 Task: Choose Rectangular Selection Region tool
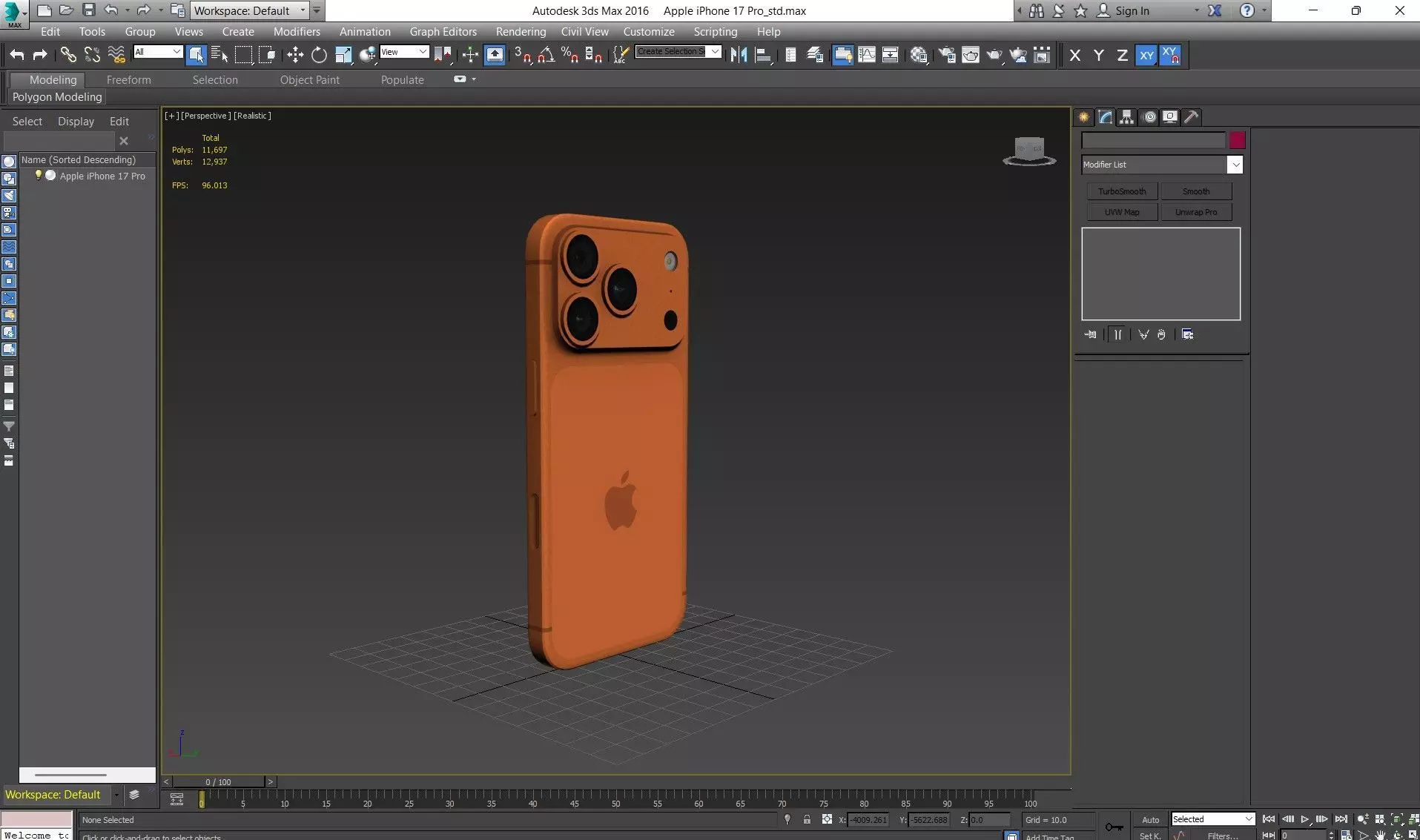243,55
